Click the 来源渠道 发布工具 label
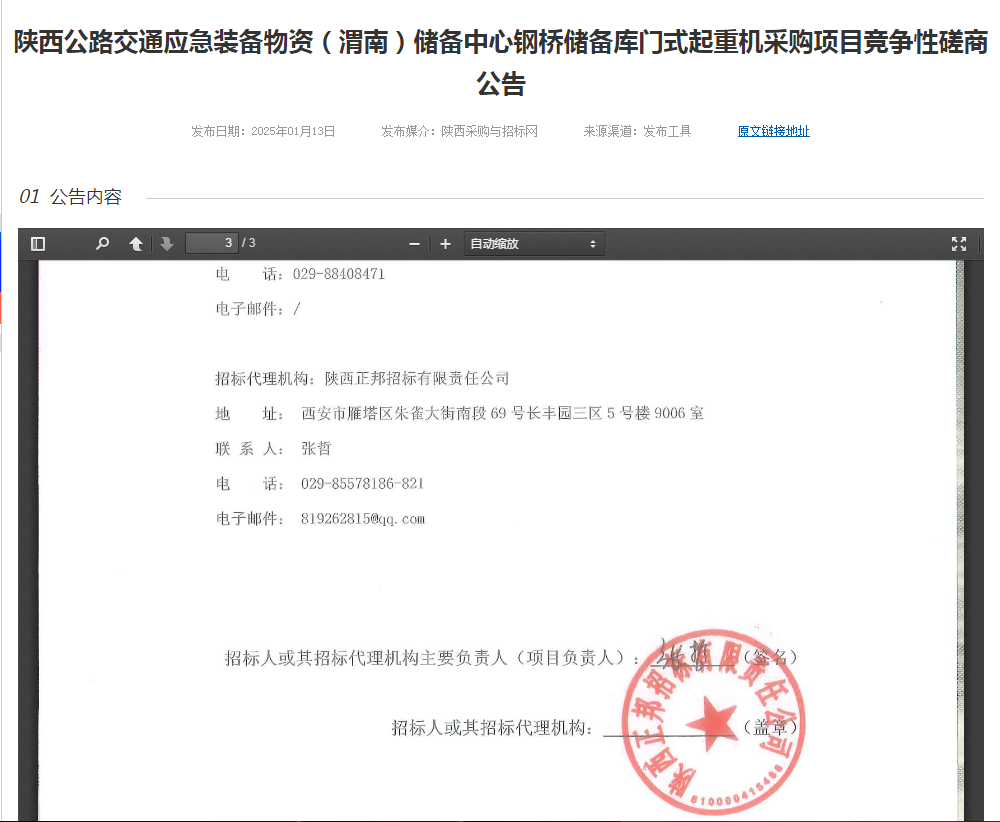The width and height of the screenshot is (1000, 822). coord(637,131)
